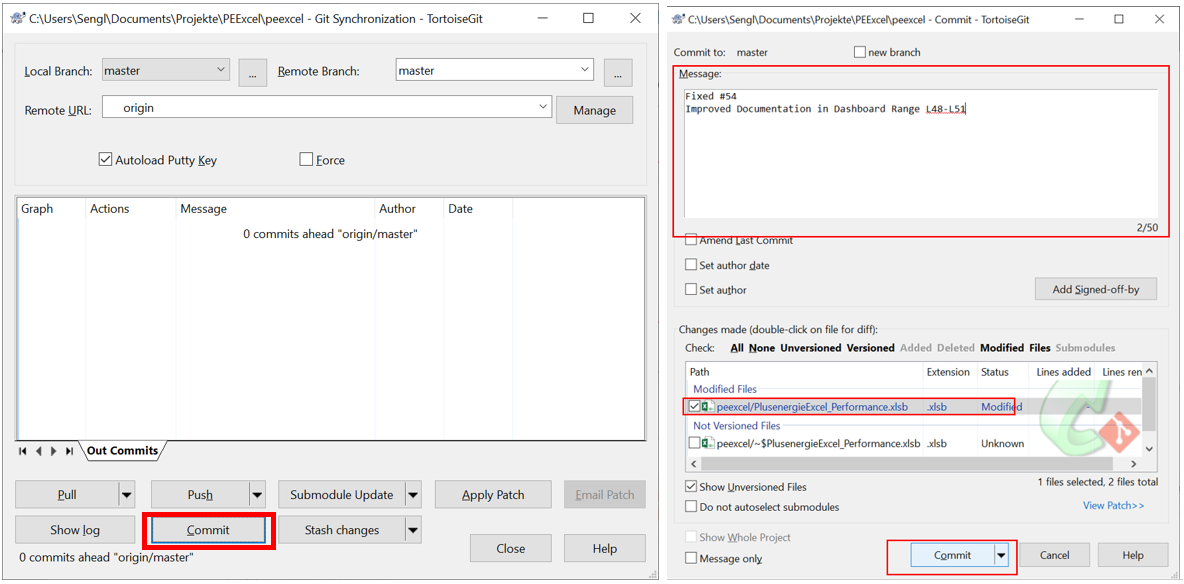Viewport: 1184px width, 584px height.
Task: Browse remote branch with the '...' button
Action: tap(618, 73)
